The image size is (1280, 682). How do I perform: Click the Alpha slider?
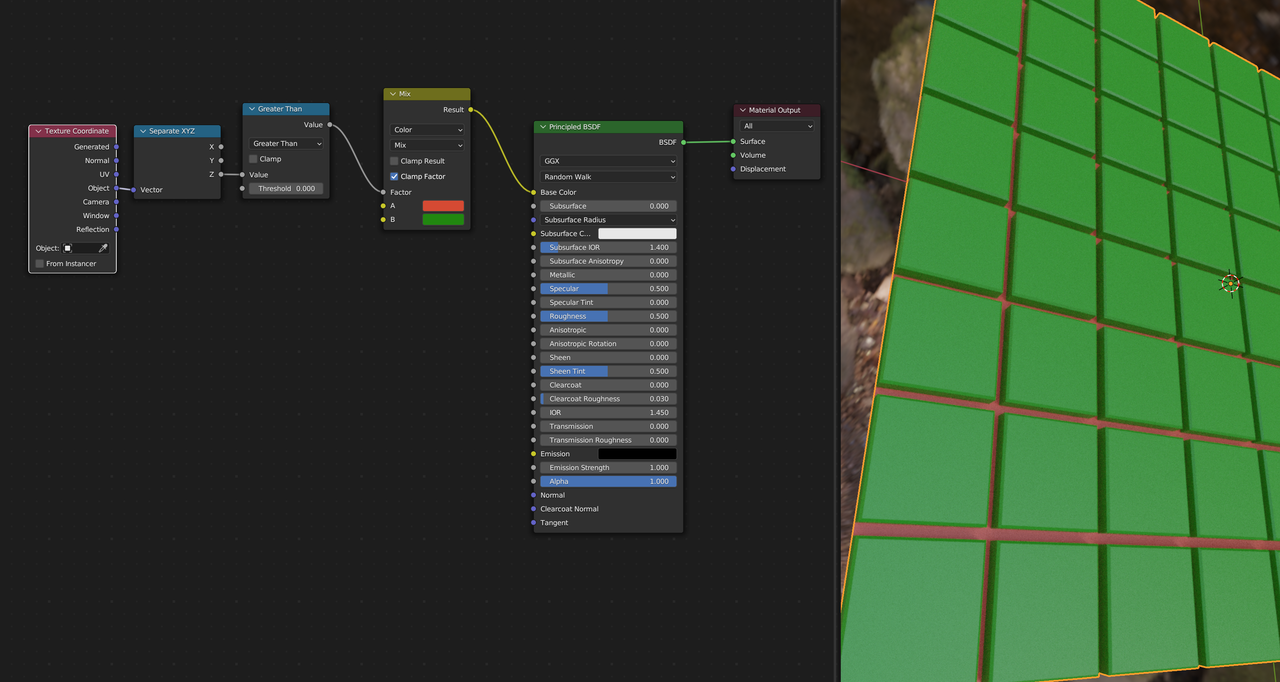[608, 481]
